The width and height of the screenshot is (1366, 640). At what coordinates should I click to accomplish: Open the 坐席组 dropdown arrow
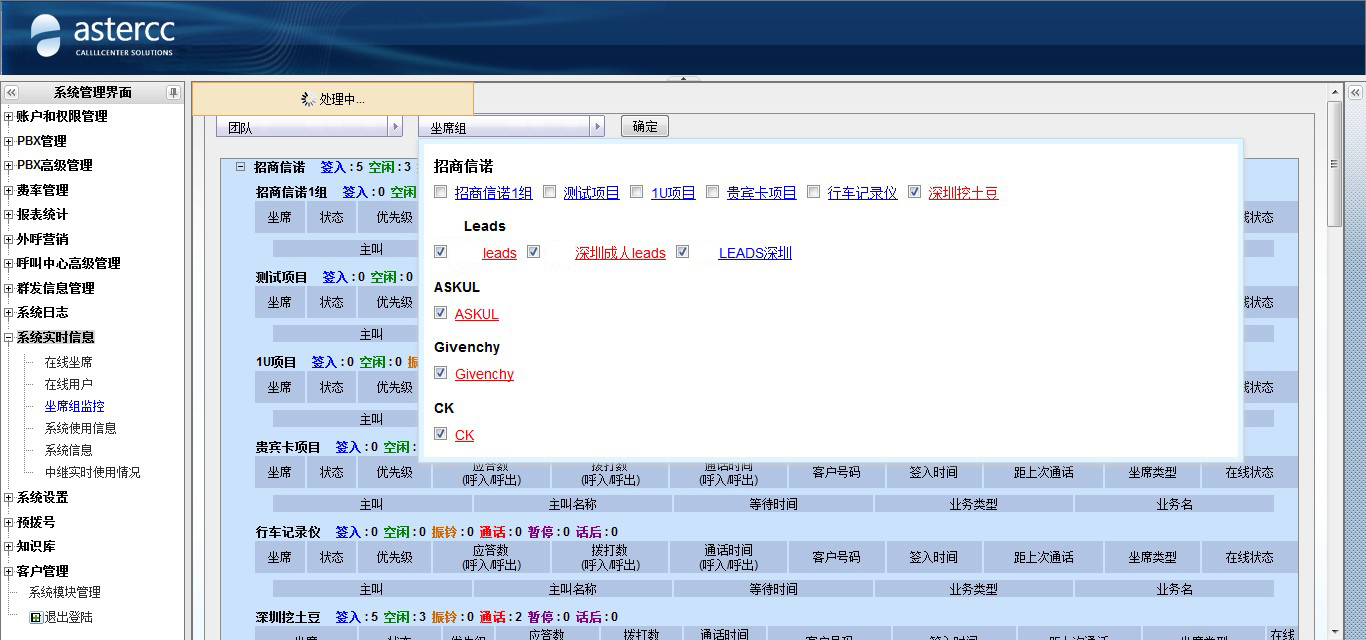597,127
